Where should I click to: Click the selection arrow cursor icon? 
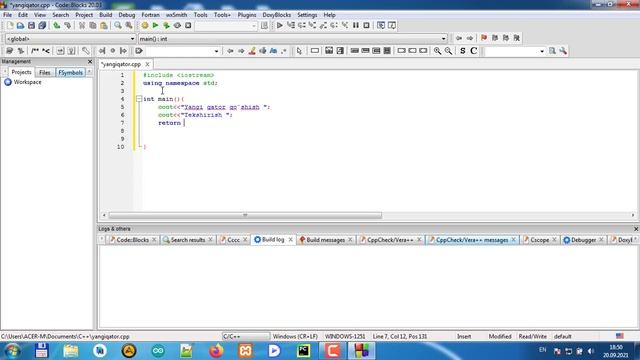(x=299, y=51)
